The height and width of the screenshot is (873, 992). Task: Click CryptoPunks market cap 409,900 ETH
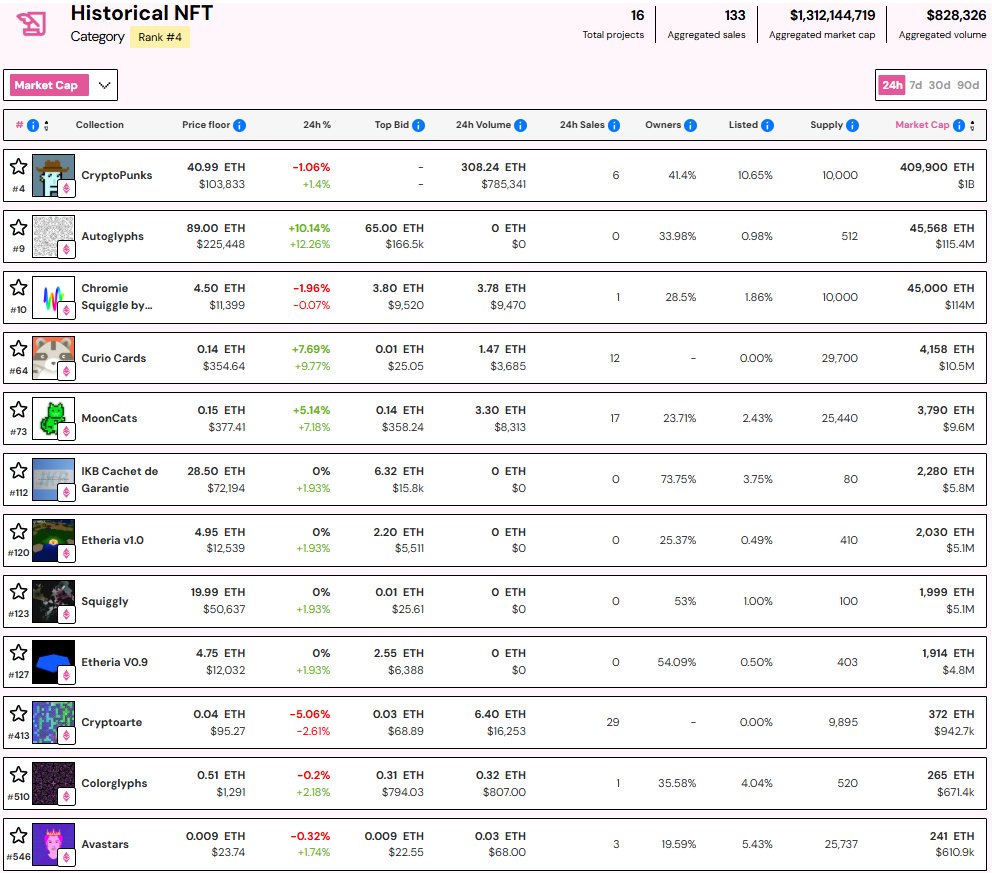[937, 167]
